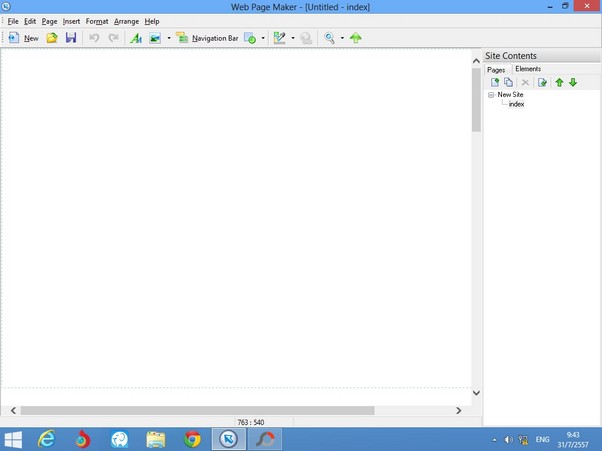602x451 pixels.
Task: Launch Internet Explorer from the taskbar
Action: coord(47,439)
